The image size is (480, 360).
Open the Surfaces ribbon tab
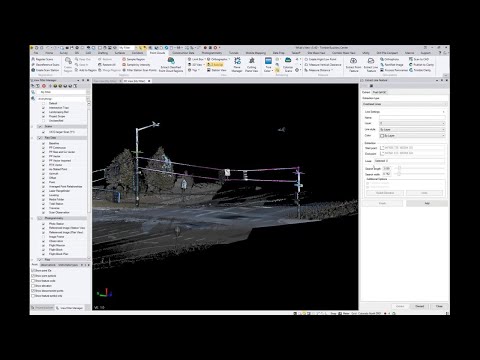point(120,53)
